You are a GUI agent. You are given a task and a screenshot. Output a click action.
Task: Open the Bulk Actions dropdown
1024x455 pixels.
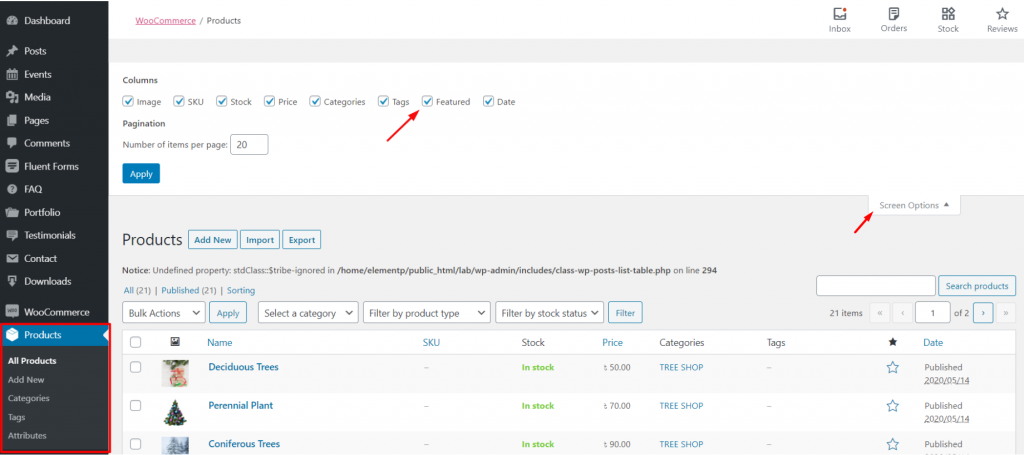tap(163, 313)
